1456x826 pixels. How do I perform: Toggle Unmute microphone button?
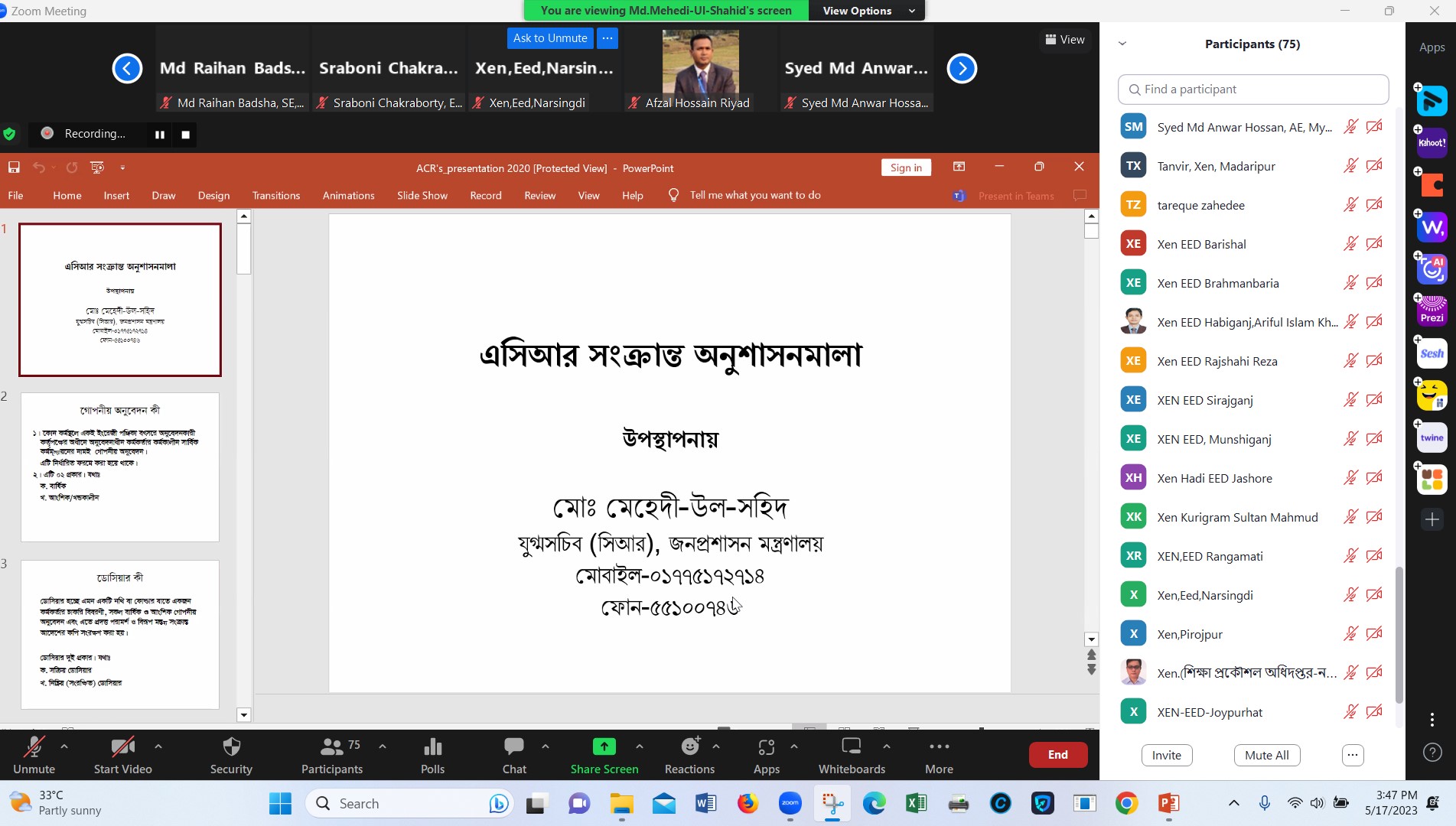(34, 754)
